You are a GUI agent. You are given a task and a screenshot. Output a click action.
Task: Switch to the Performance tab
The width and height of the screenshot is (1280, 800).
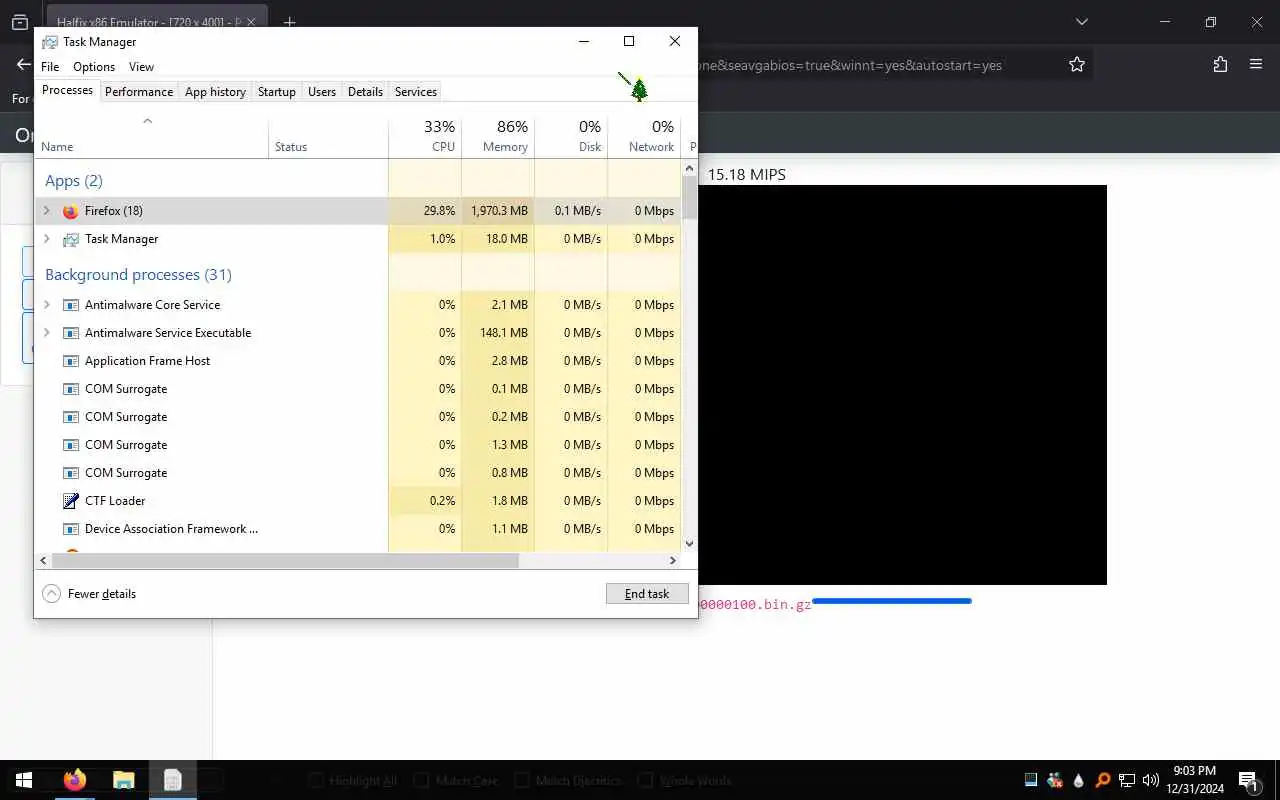point(139,92)
